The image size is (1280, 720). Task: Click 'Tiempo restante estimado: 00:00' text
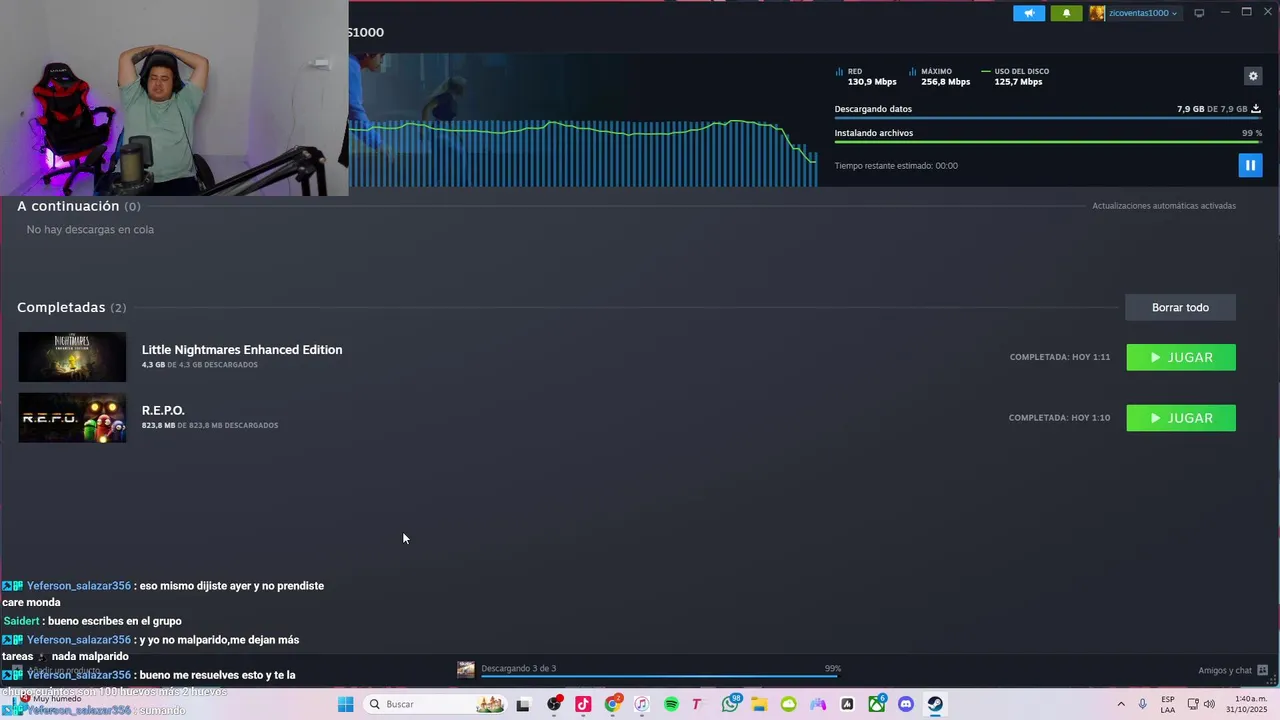[x=896, y=166]
